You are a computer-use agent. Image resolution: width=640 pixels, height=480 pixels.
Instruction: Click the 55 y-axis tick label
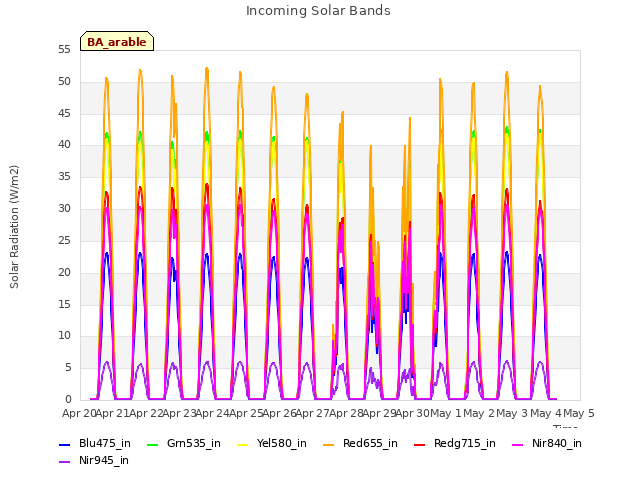[x=64, y=50]
